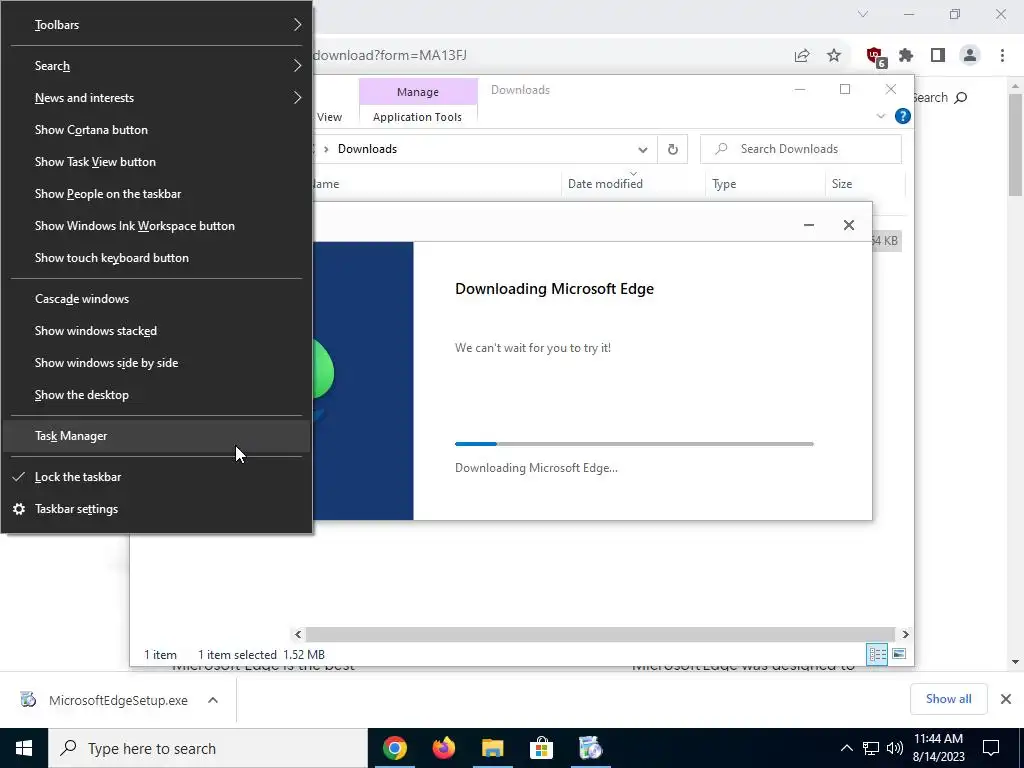
Task: Open the View tab in File Explorer
Action: coord(329,117)
